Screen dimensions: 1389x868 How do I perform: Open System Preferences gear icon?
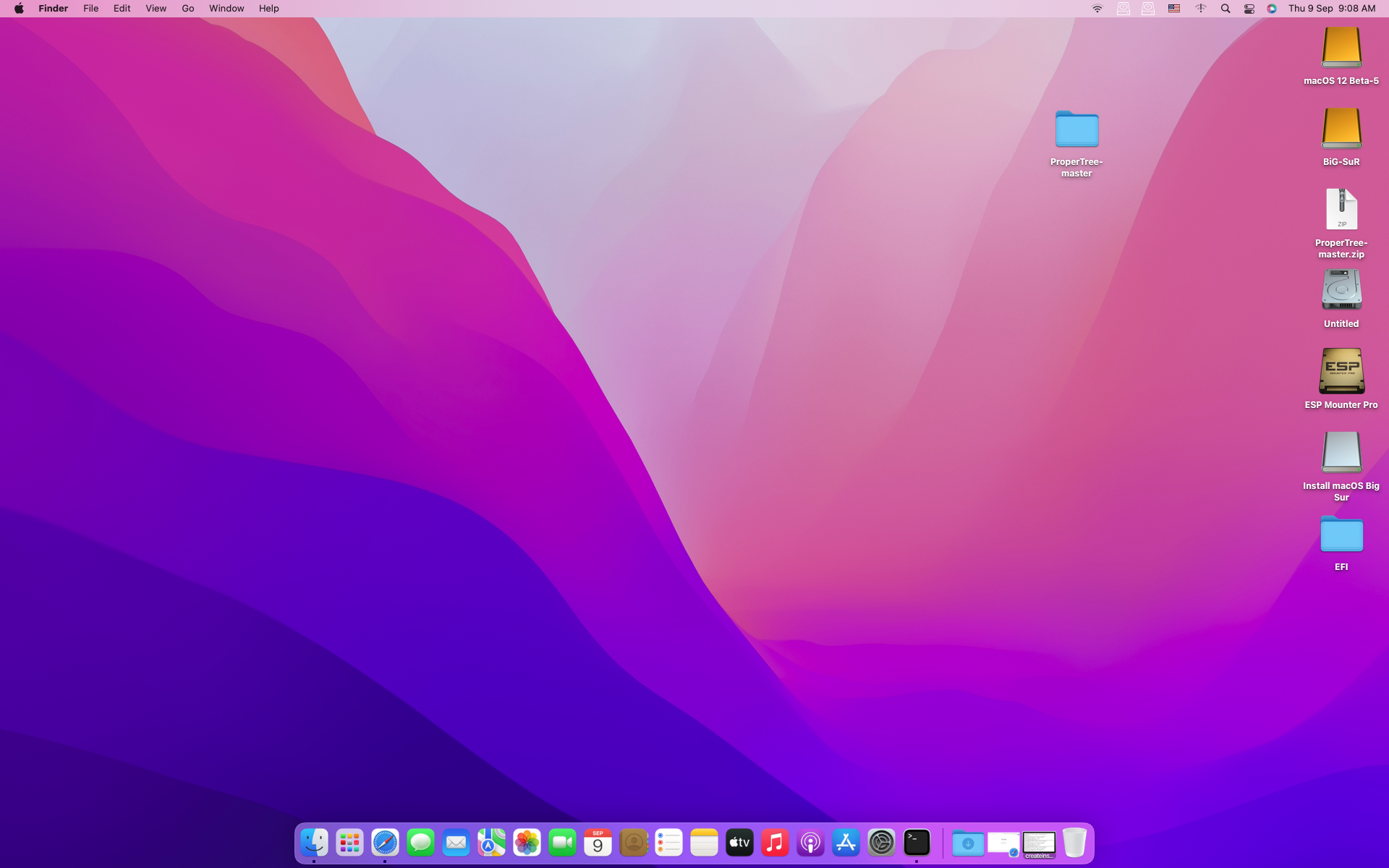point(881,843)
